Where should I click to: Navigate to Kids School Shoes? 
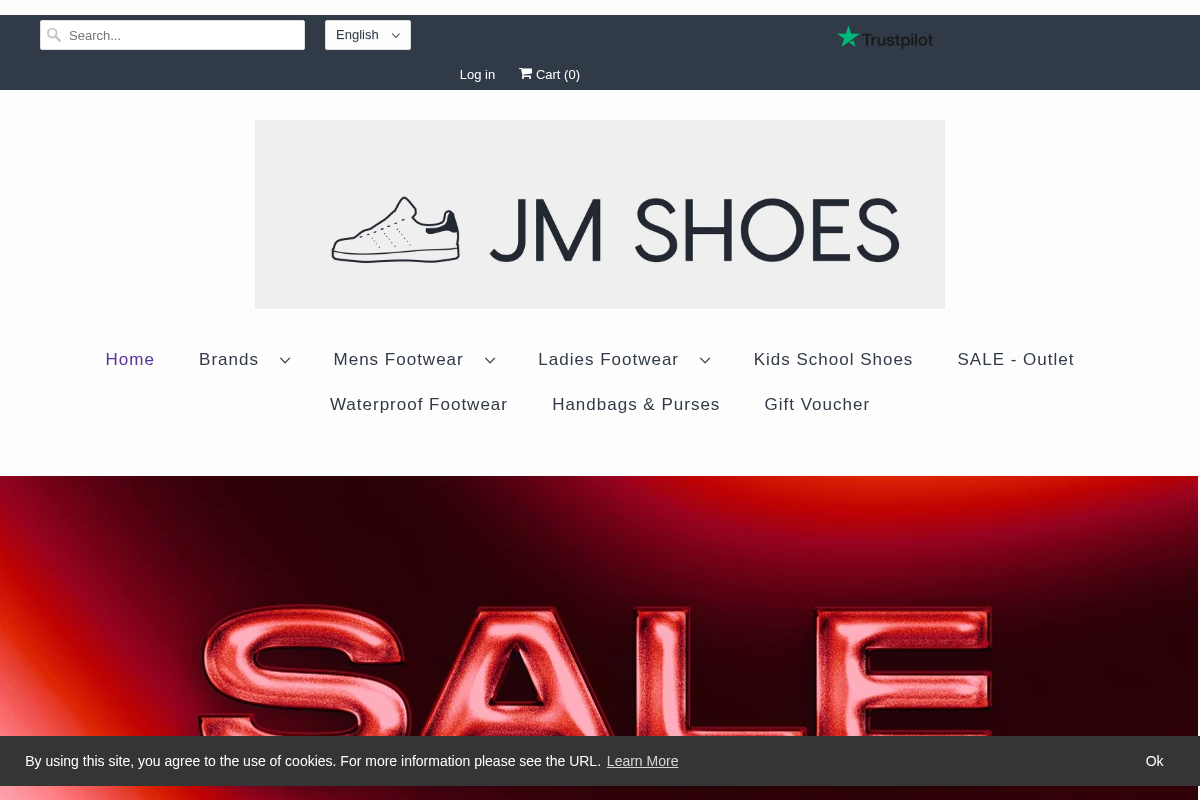tap(833, 359)
